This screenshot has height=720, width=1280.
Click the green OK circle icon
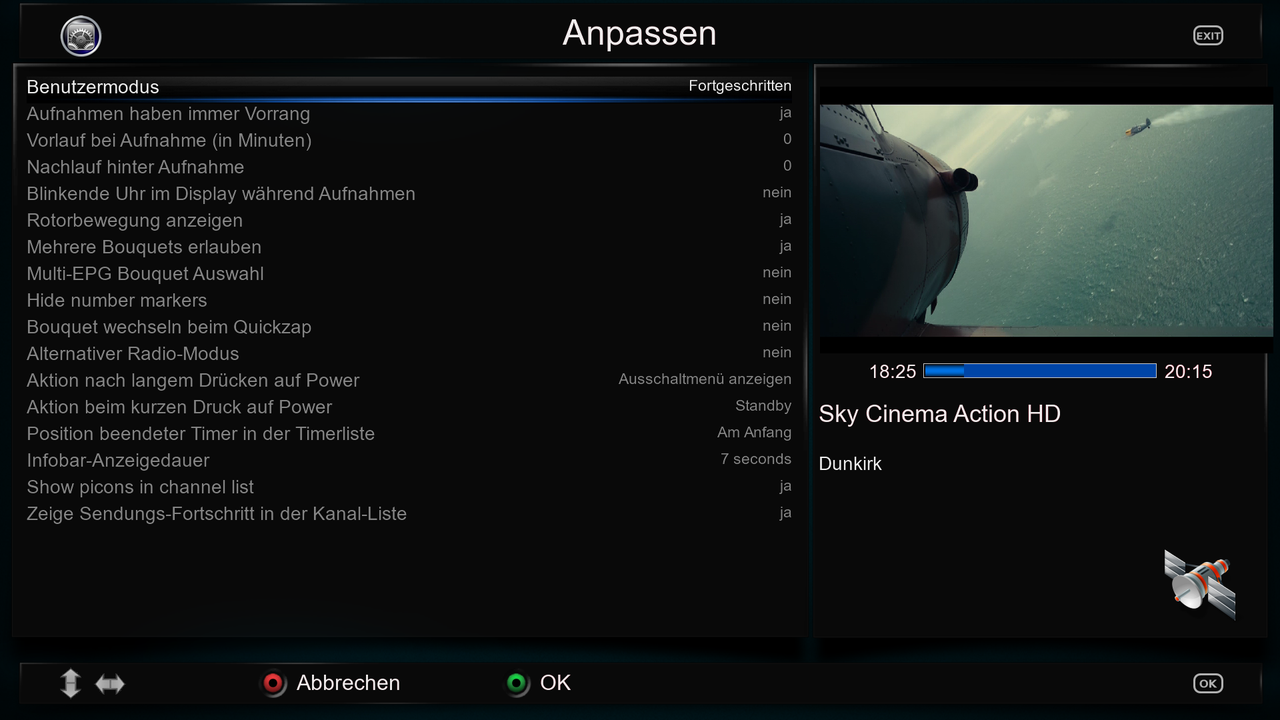517,683
